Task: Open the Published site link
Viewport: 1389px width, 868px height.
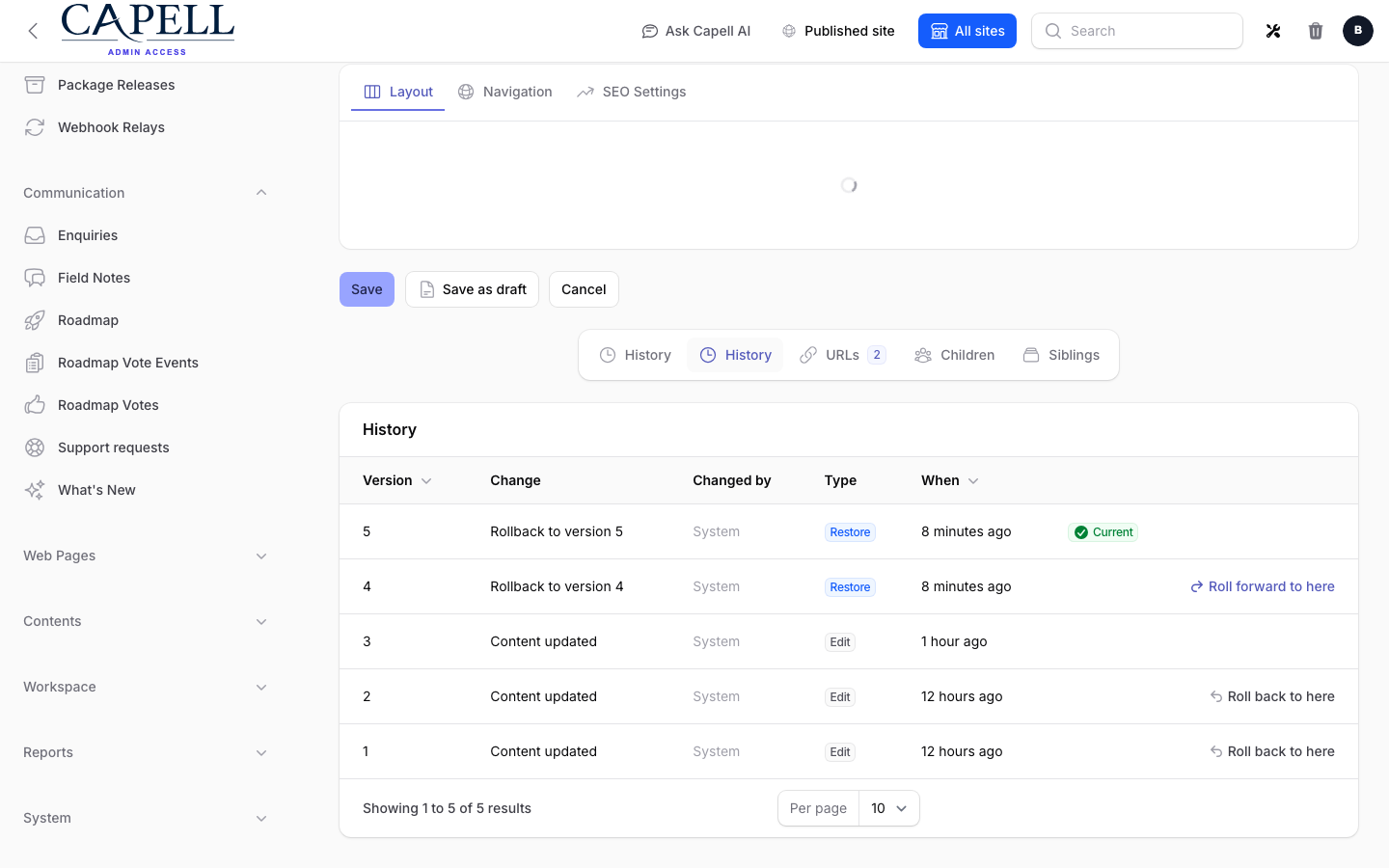Action: (838, 31)
